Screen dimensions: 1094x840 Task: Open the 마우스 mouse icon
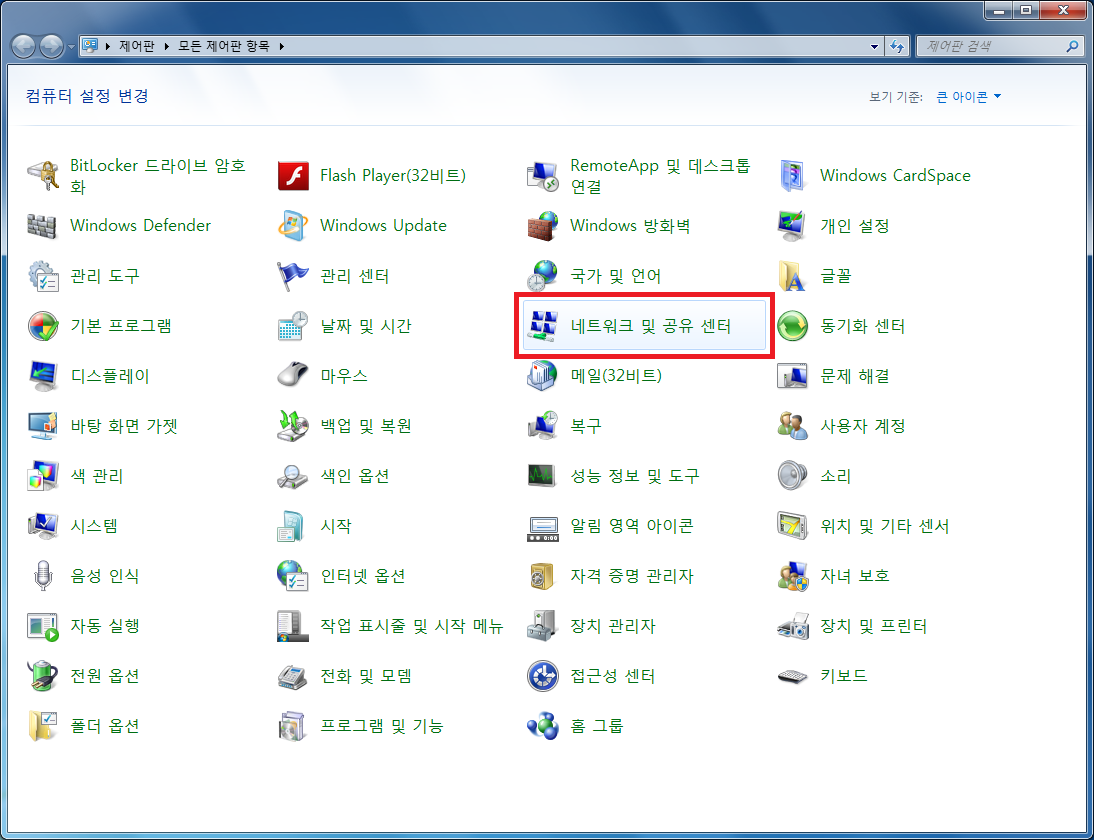[x=293, y=376]
